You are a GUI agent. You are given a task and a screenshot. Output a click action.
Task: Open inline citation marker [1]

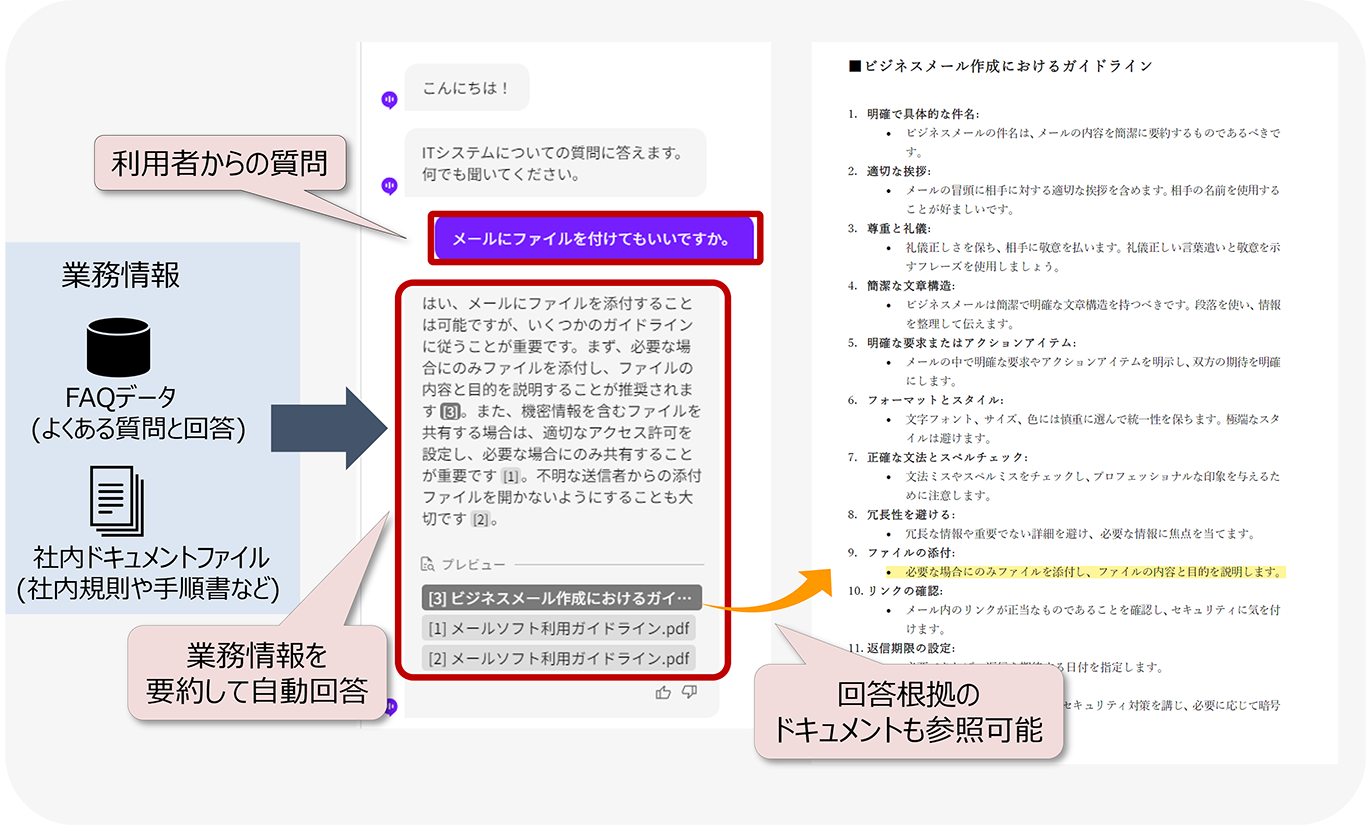(511, 476)
